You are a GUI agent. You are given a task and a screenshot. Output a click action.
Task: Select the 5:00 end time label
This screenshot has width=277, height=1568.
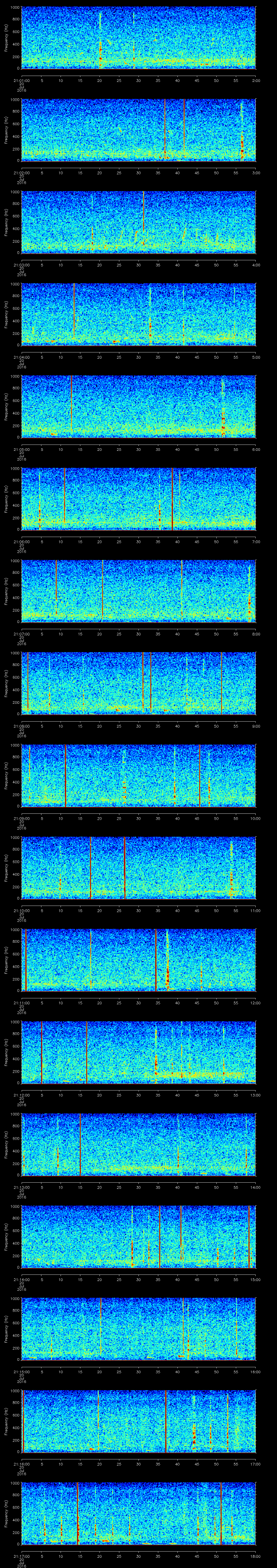[x=256, y=357]
